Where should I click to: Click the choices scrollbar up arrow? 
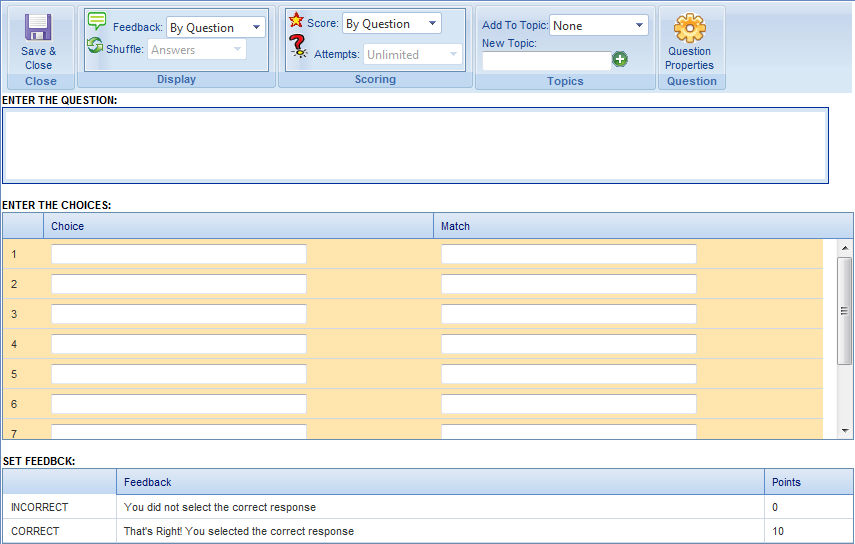[x=845, y=248]
